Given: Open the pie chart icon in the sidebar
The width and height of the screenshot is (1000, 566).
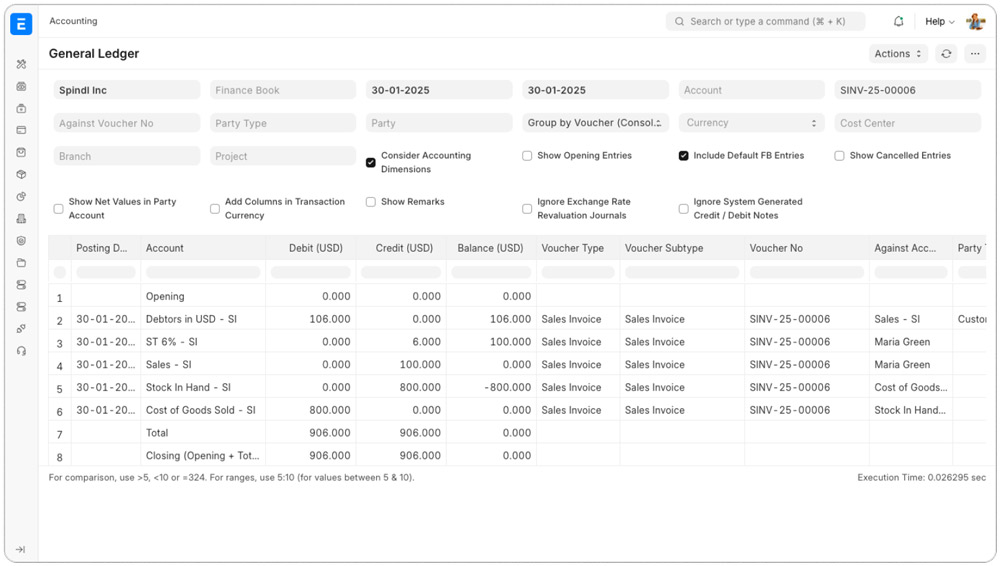Looking at the screenshot, I should coord(21,197).
